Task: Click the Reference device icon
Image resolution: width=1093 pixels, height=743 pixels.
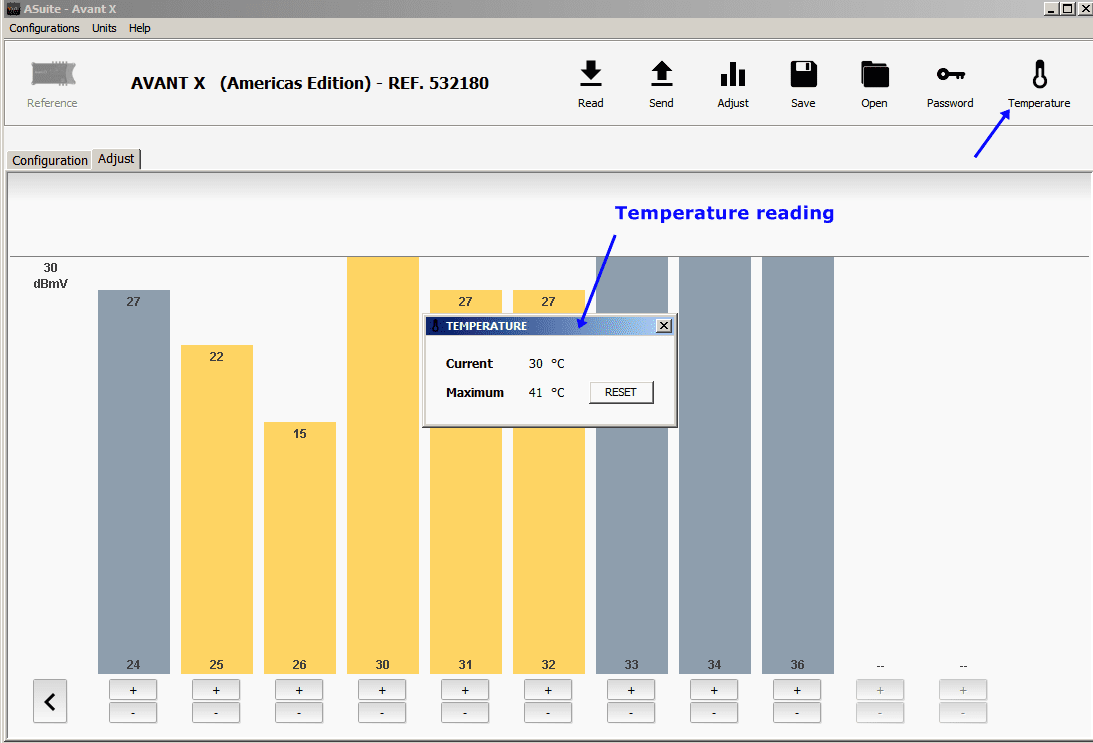Action: (x=53, y=74)
